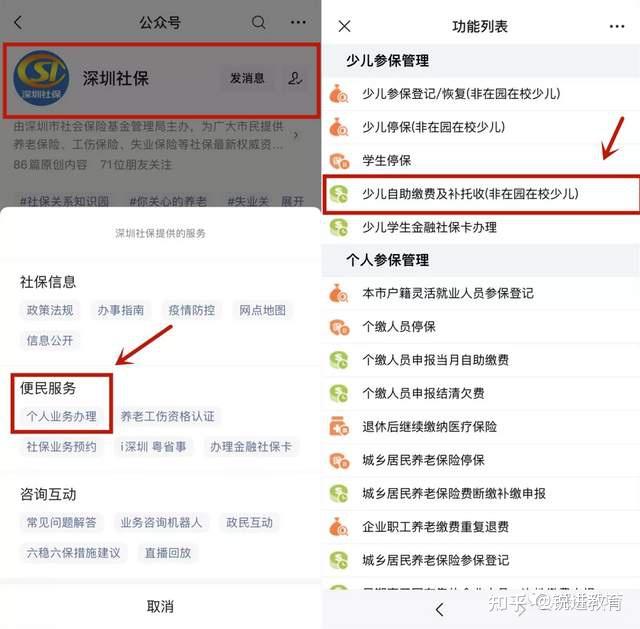
Task: Select 少儿自助缴费及补托收 list item
Action: pyautogui.click(x=481, y=194)
